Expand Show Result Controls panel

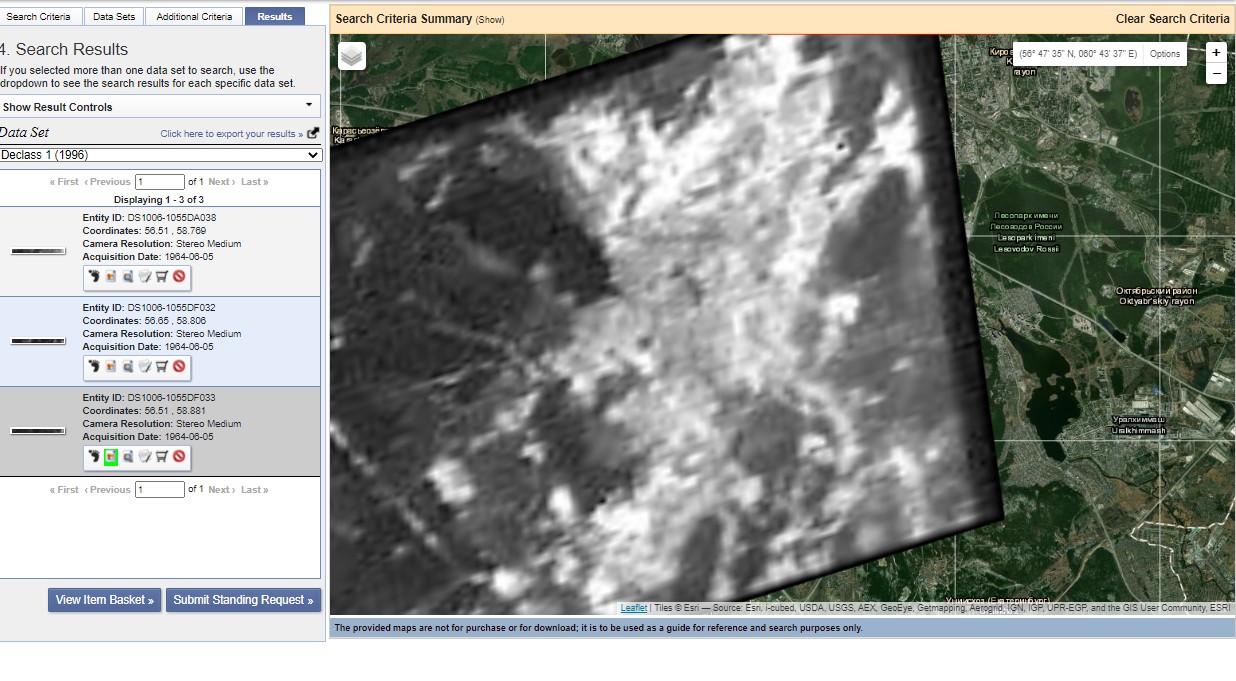pyautogui.click(x=160, y=107)
